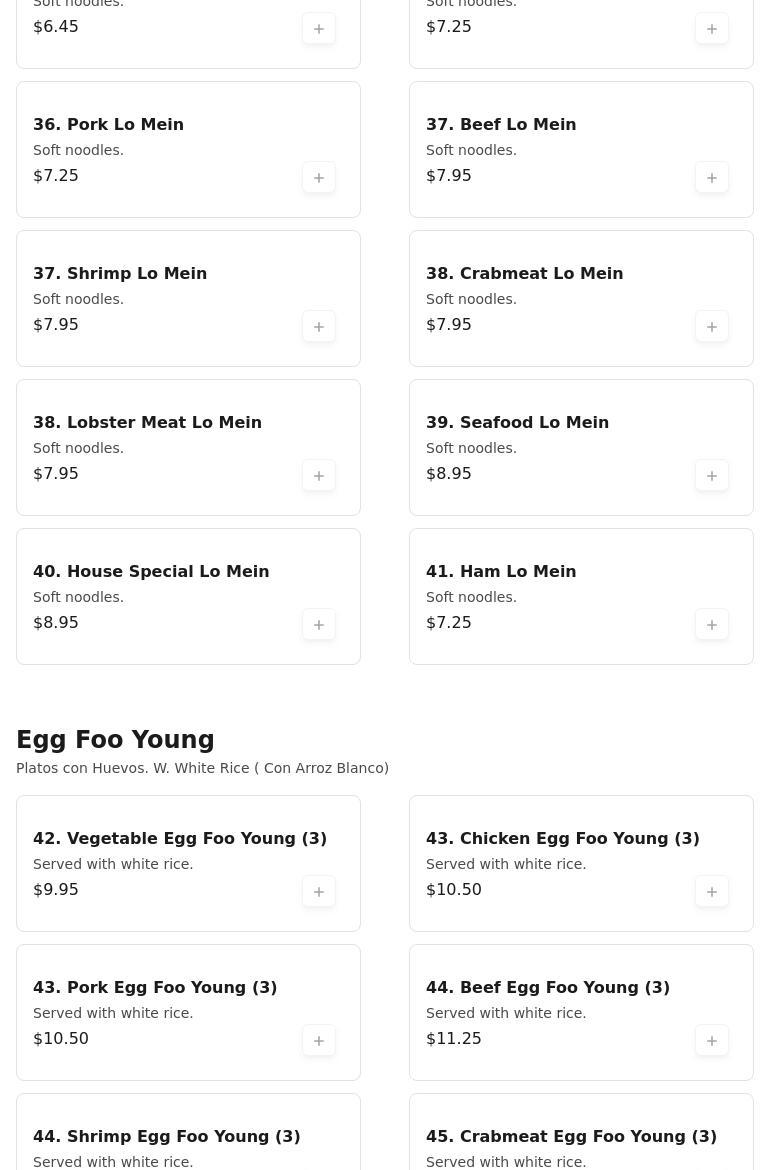The image size is (770, 1170).
Task: Add Shrimp Lo Mein using its plus icon
Action: pyautogui.click(x=319, y=327)
